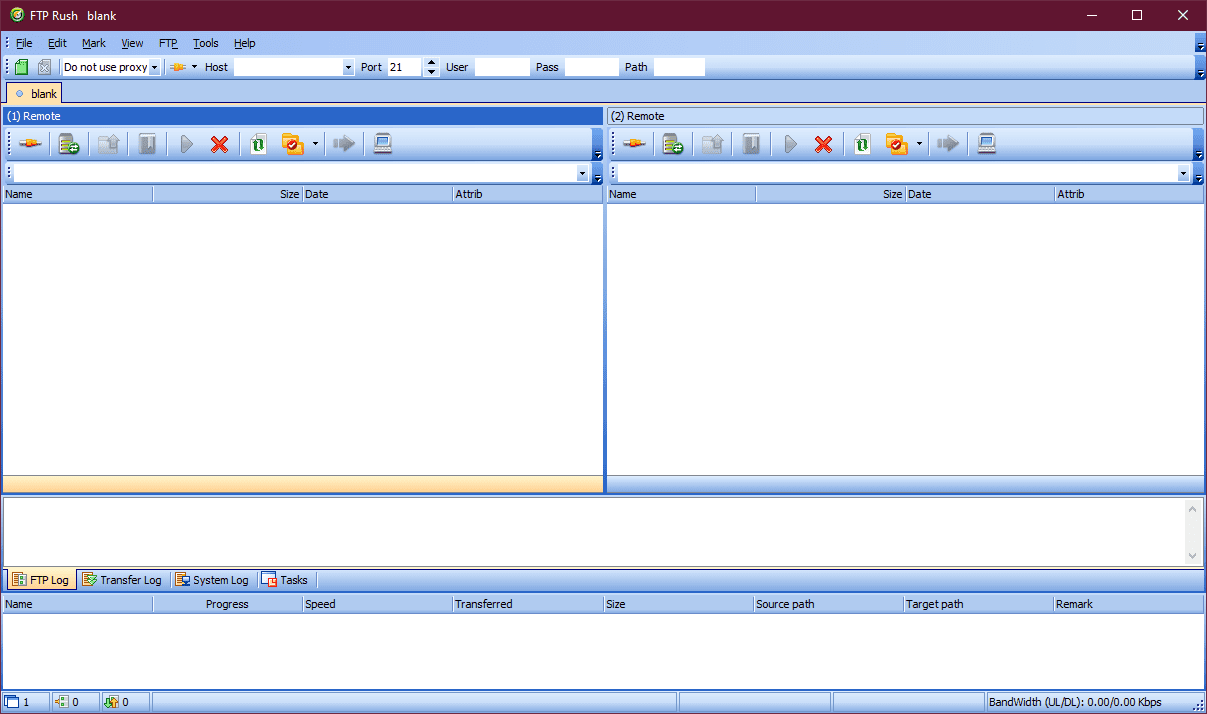Open the folder icon dropdown arrow in pane (2)

(x=919, y=144)
